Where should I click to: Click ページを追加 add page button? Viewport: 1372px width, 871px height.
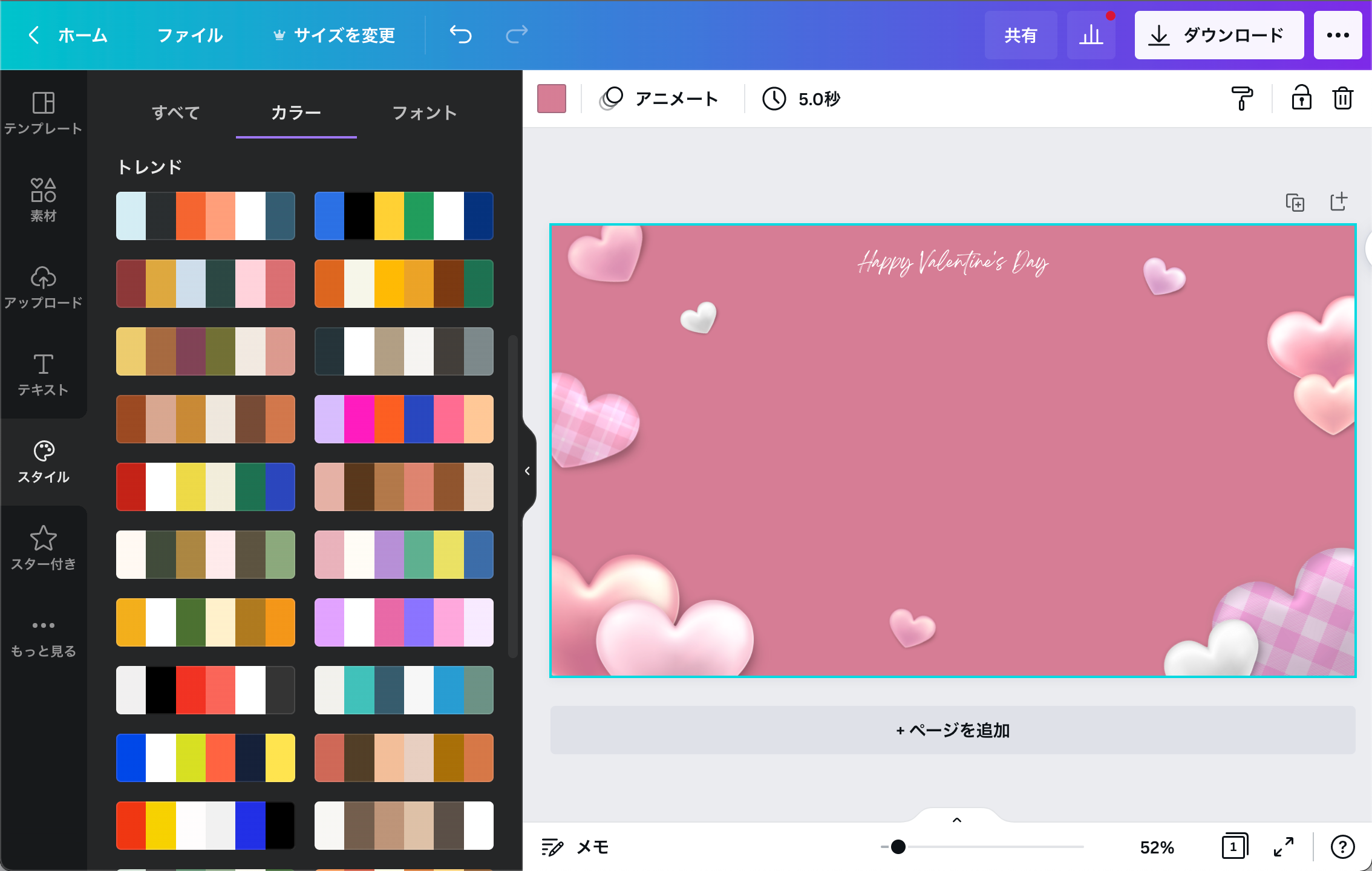point(953,730)
